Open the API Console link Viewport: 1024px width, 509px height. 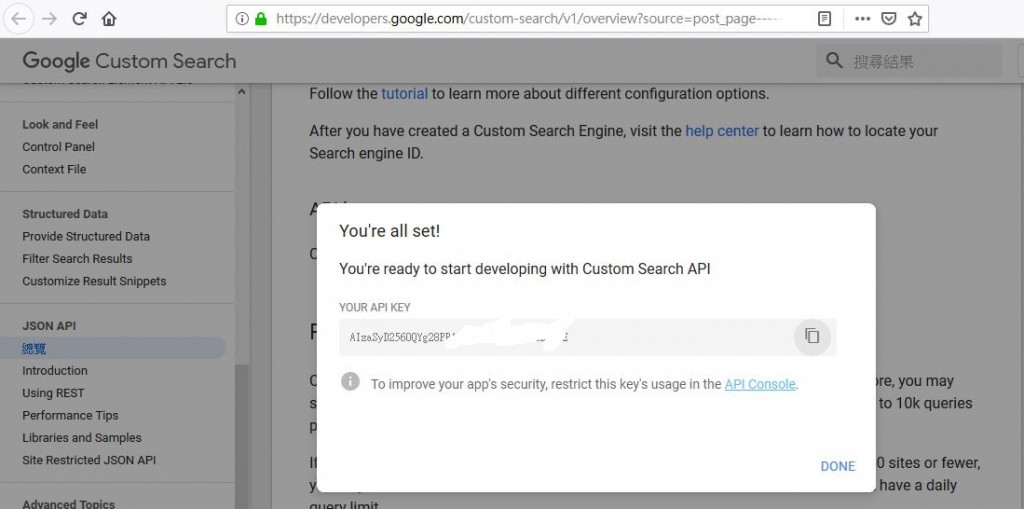tap(760, 384)
